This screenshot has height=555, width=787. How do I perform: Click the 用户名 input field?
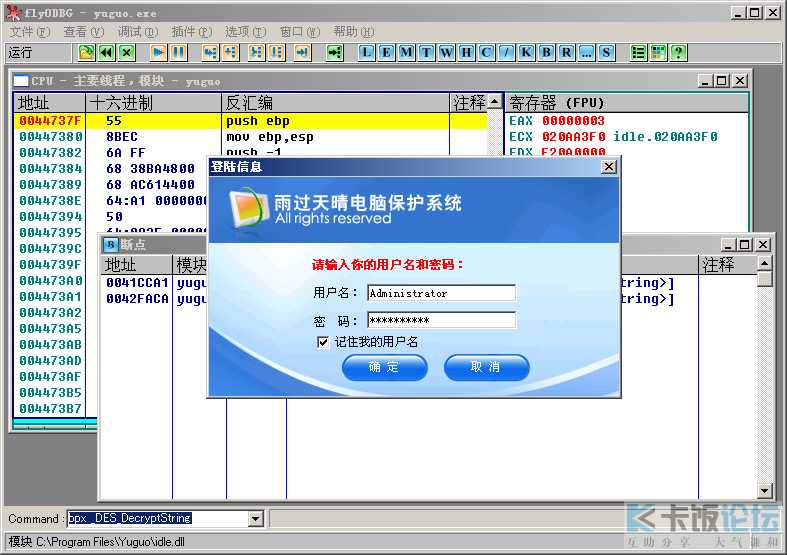(441, 293)
